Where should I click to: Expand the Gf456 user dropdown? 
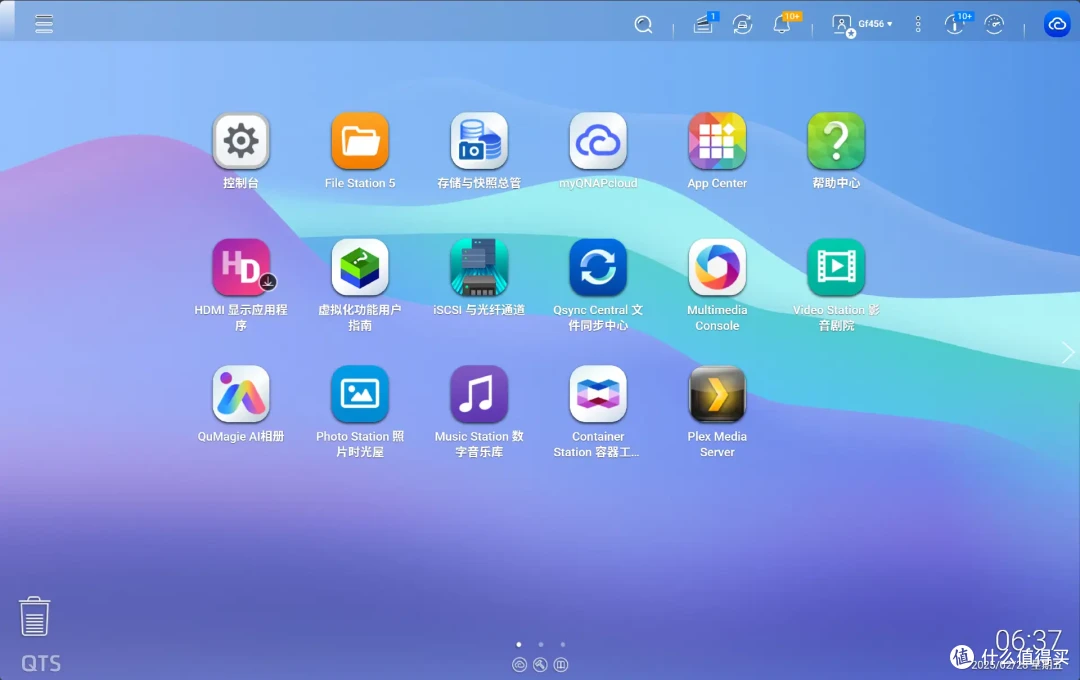[x=875, y=24]
